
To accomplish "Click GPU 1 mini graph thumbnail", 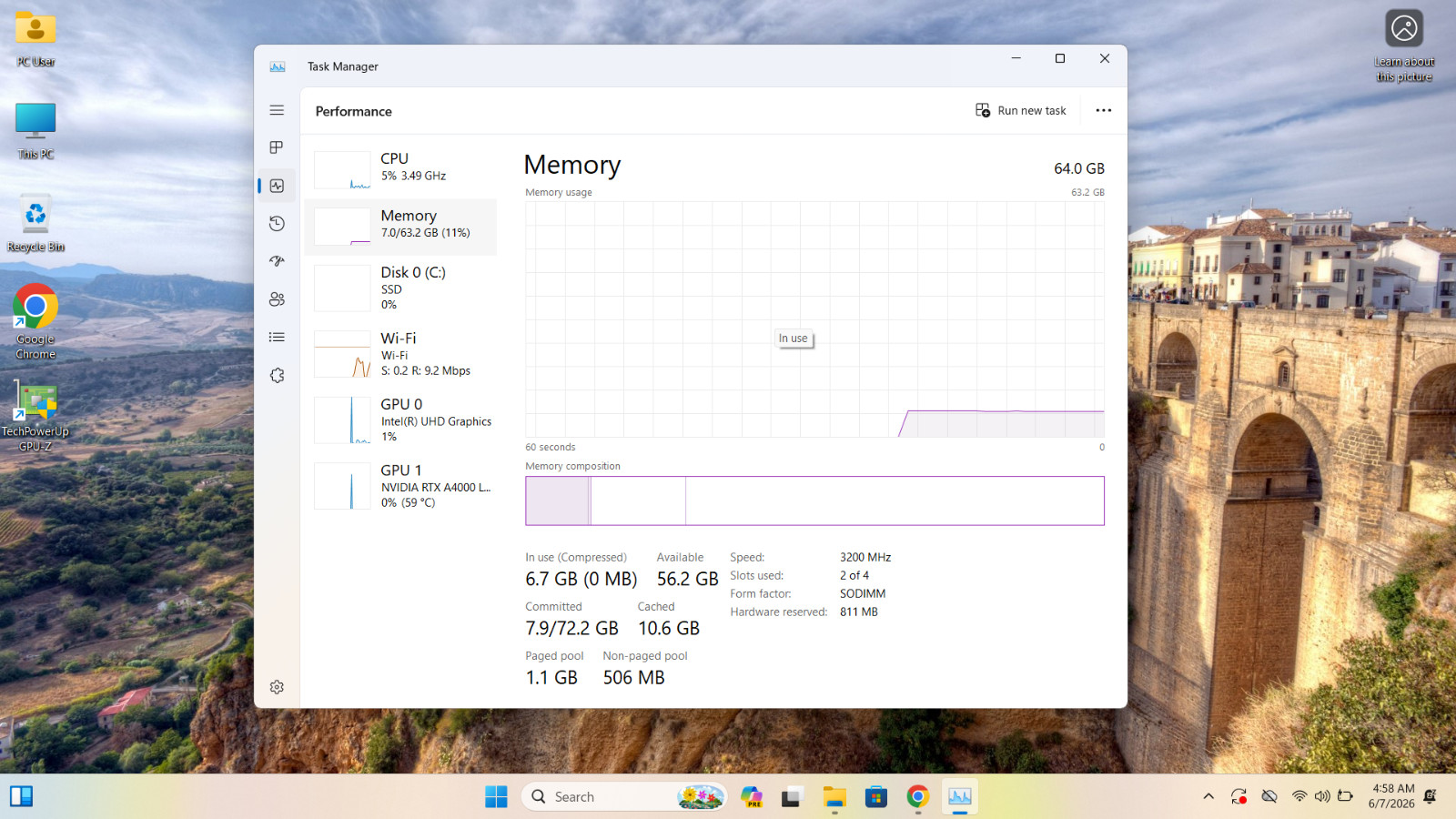I will tap(342, 486).
